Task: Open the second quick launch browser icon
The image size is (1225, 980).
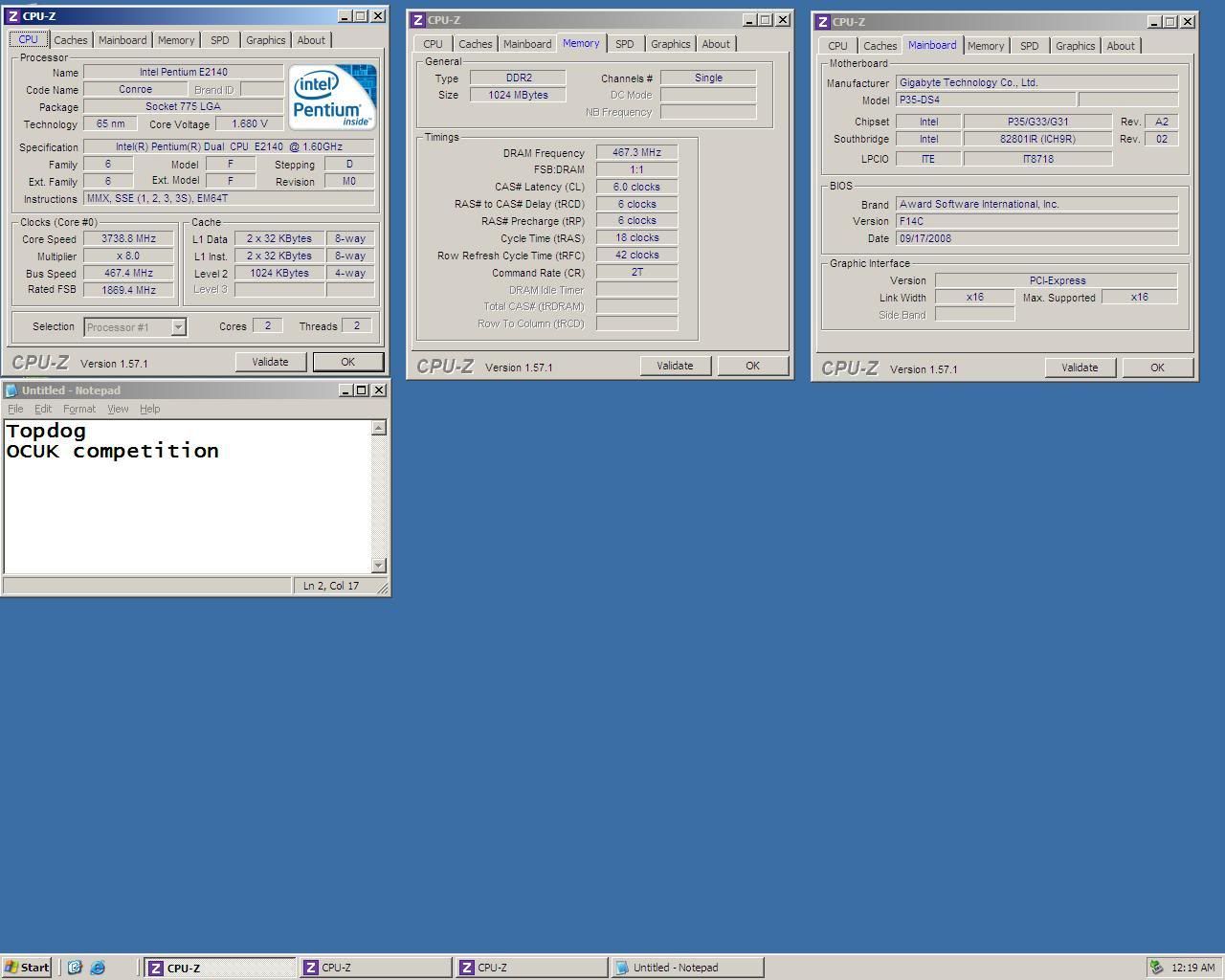Action: [x=98, y=968]
